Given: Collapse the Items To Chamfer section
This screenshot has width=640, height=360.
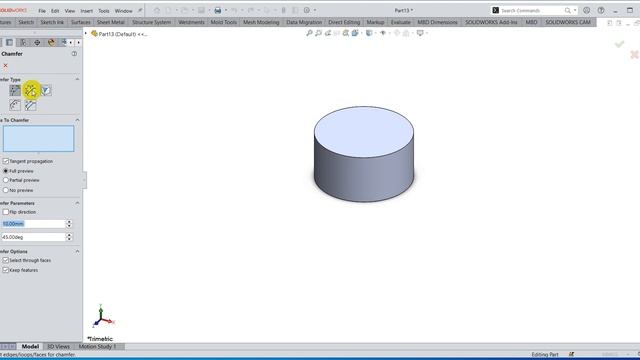Looking at the screenshot, I should click(77, 120).
